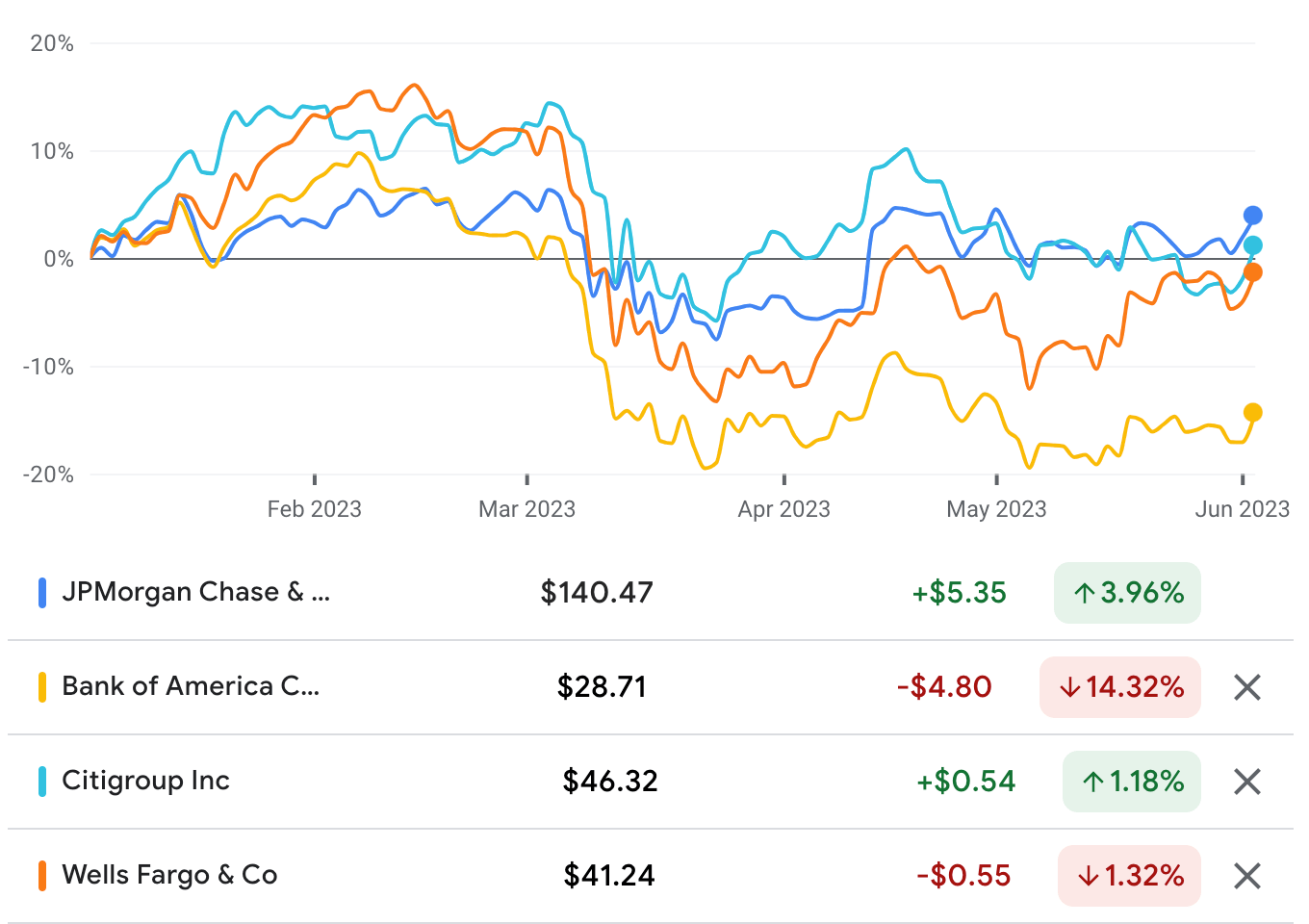The height and width of the screenshot is (924, 1309).
Task: Open the Wells Fargo & Co stock entry
Action: coord(168,875)
